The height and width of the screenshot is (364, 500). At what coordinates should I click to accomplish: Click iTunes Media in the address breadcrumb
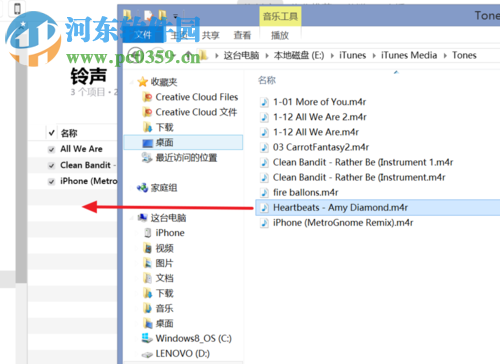click(409, 55)
